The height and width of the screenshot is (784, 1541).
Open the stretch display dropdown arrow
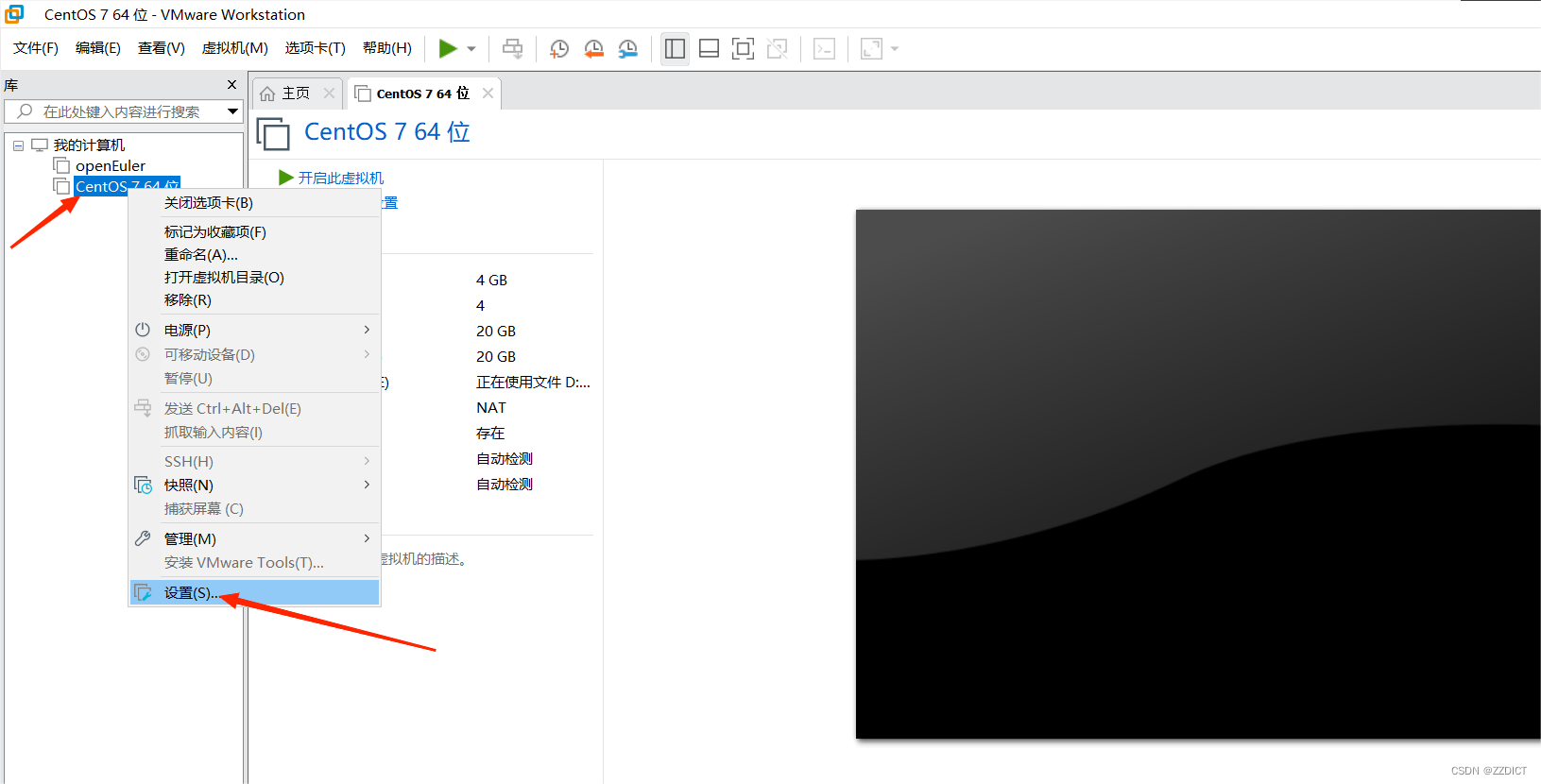[895, 49]
